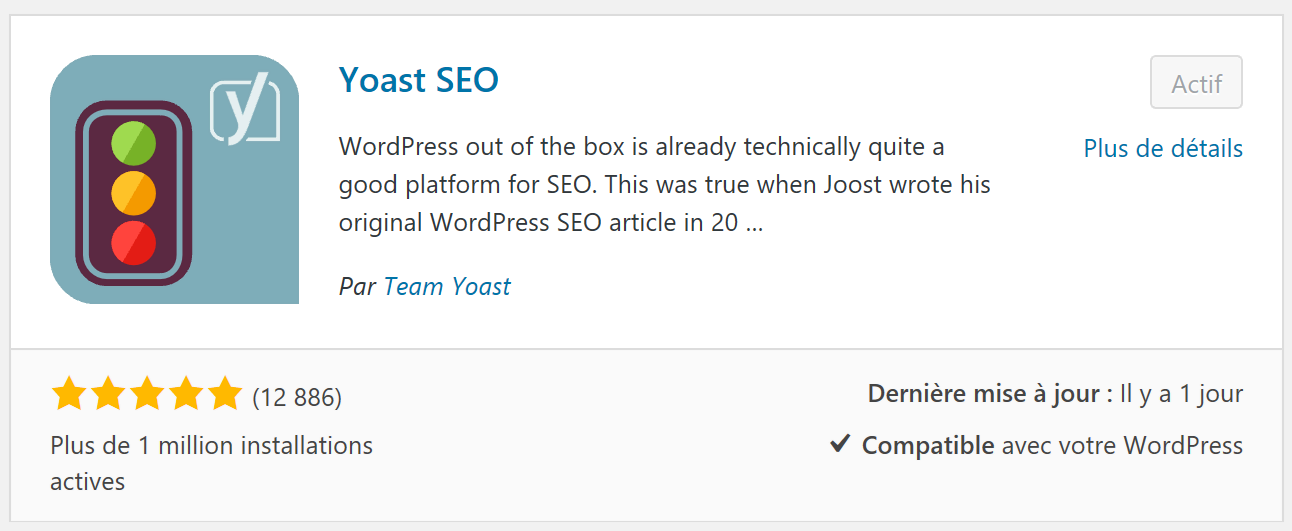
Task: Click the plugin description text
Action: click(x=664, y=185)
